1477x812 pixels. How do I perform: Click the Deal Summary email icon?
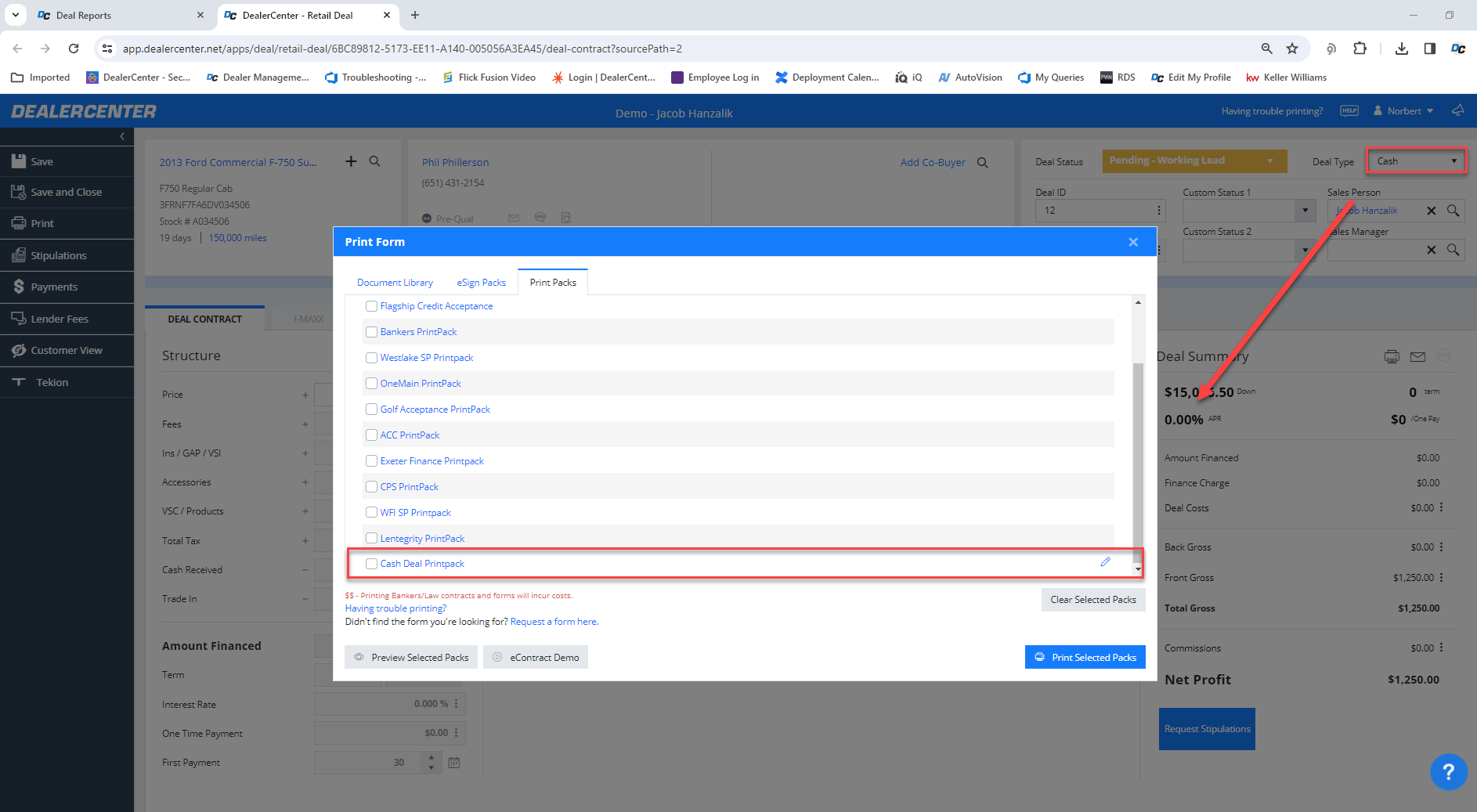coord(1417,357)
